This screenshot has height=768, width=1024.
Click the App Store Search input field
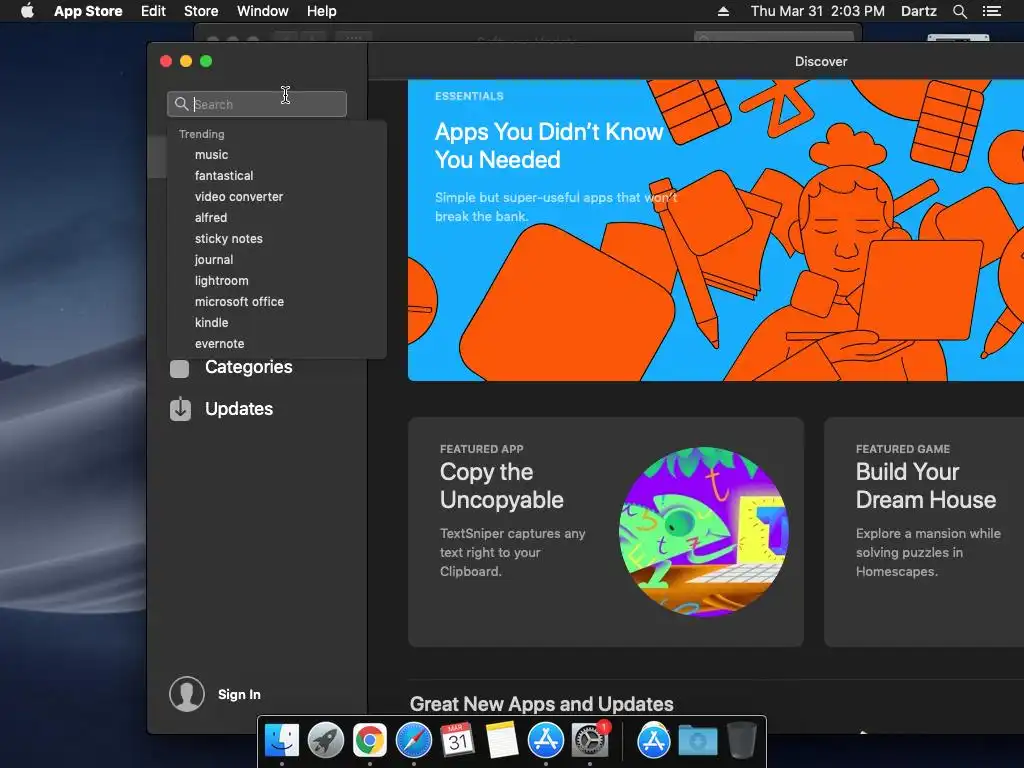pyautogui.click(x=257, y=104)
